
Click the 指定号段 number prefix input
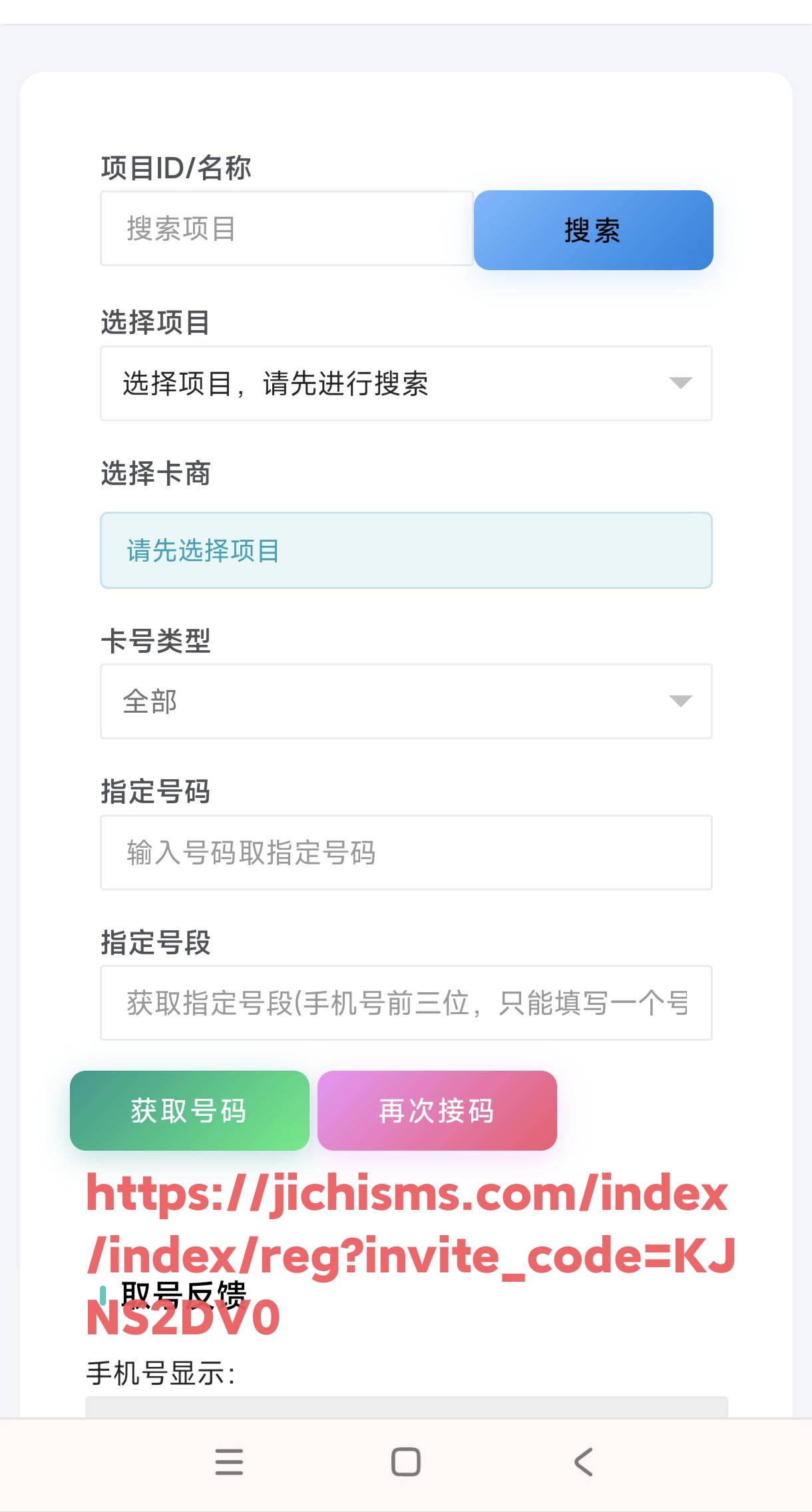click(406, 1003)
